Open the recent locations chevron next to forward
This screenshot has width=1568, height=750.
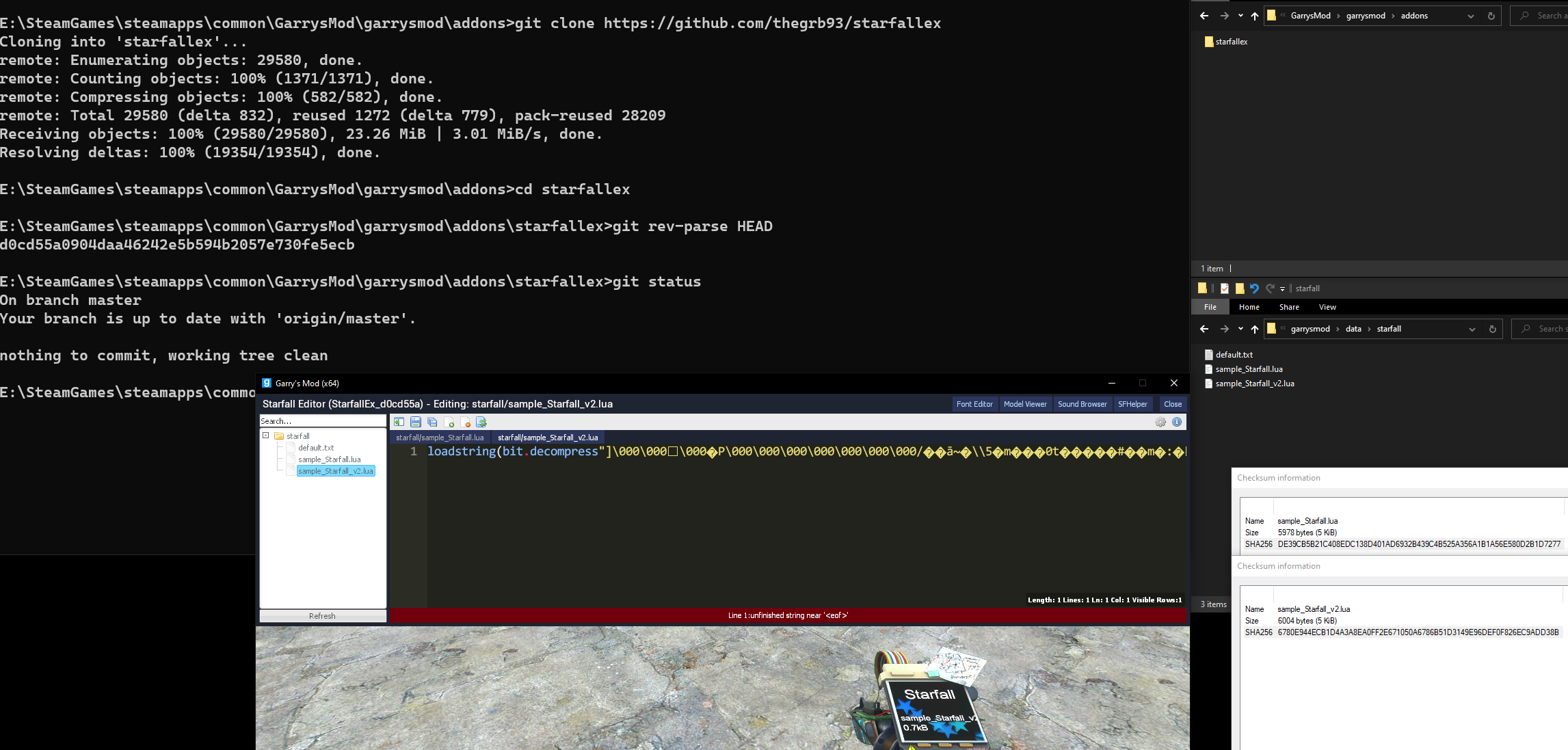pos(1240,15)
